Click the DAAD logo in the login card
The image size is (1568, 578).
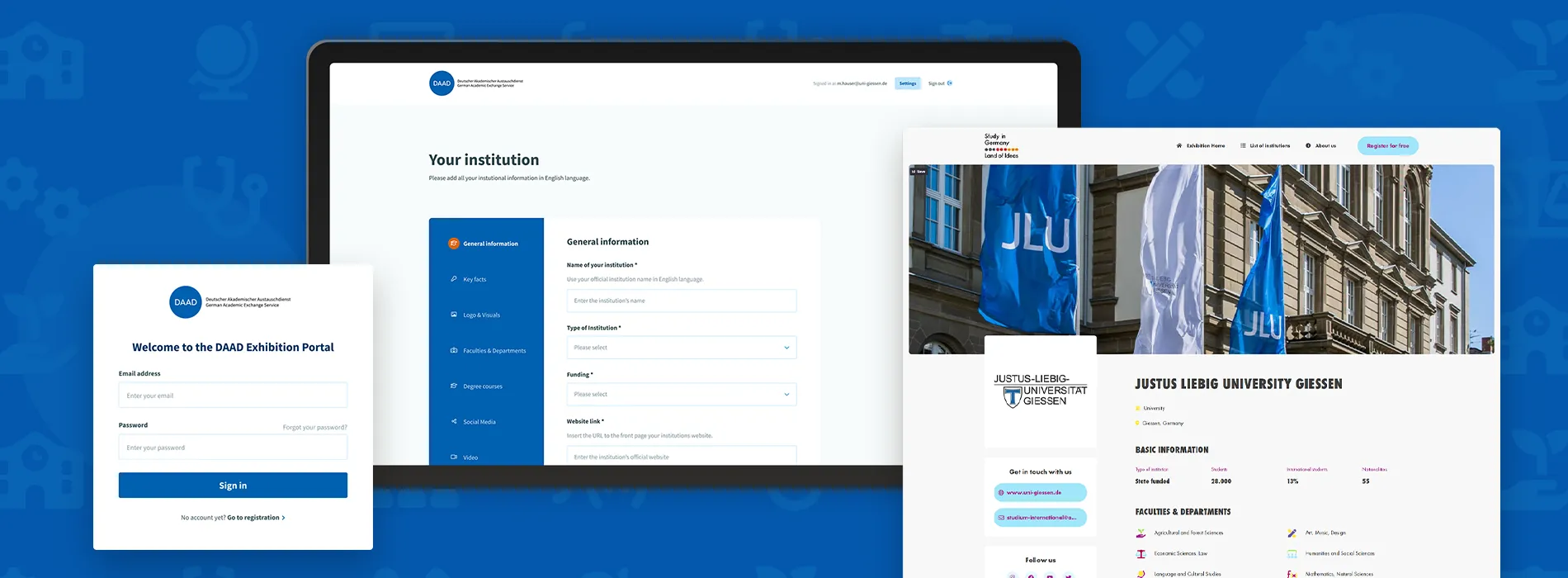coord(186,302)
